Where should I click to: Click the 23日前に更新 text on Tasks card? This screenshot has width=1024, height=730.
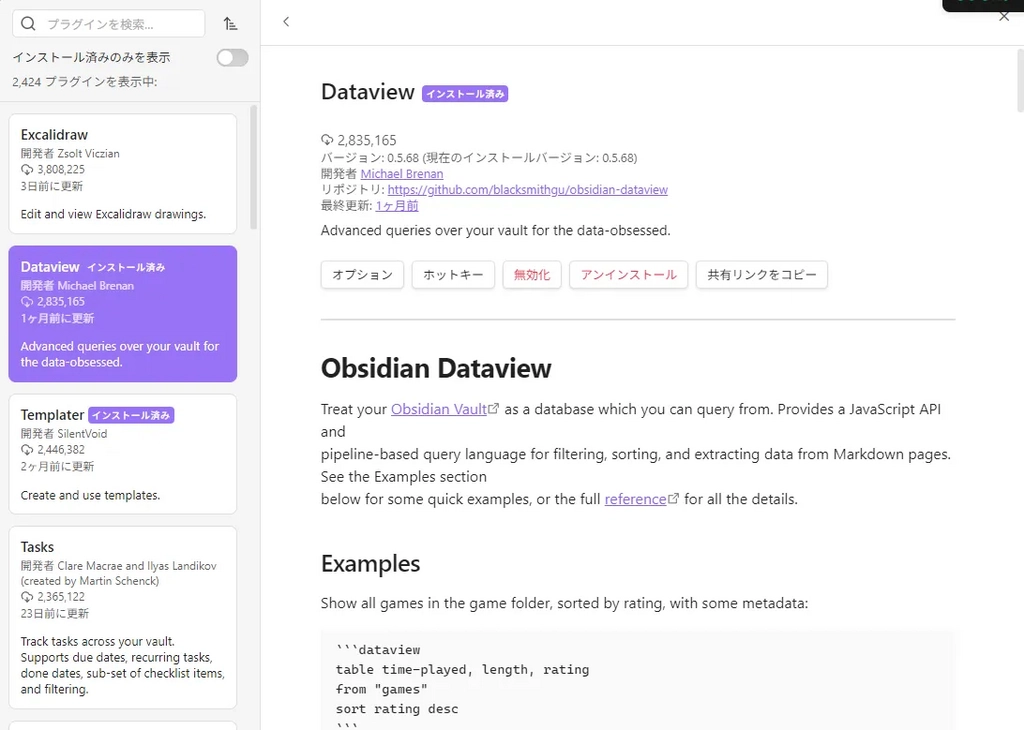55,614
